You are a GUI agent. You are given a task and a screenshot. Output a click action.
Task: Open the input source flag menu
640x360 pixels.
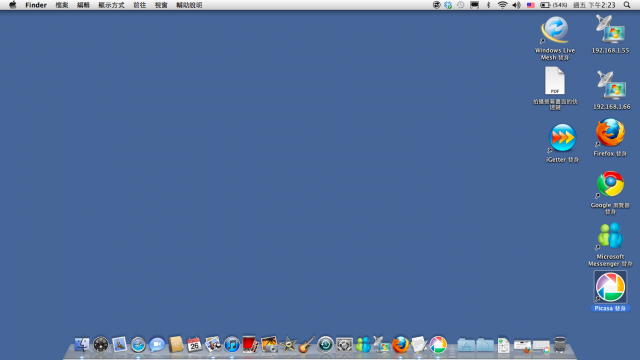click(530, 5)
